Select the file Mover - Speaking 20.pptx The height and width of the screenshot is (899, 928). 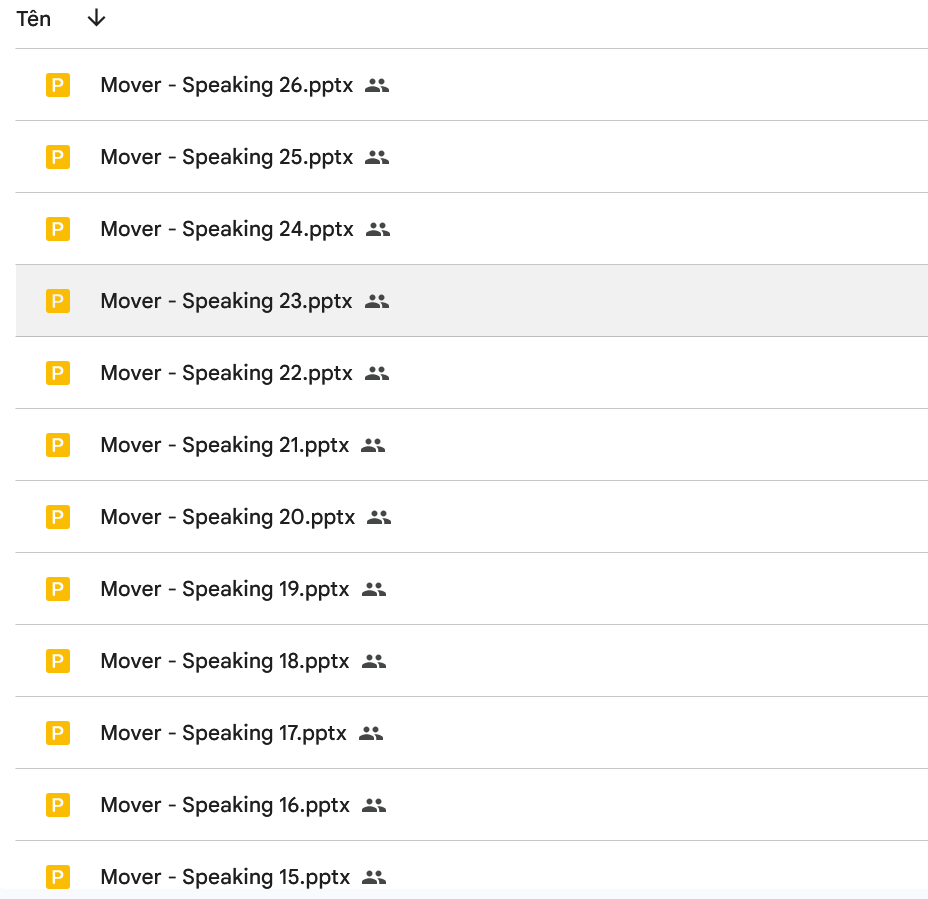click(227, 517)
